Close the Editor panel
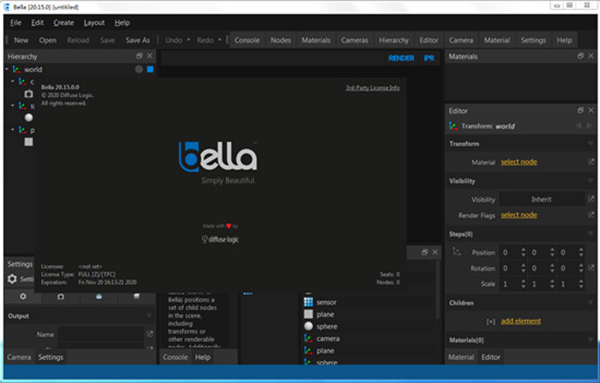 pos(591,110)
